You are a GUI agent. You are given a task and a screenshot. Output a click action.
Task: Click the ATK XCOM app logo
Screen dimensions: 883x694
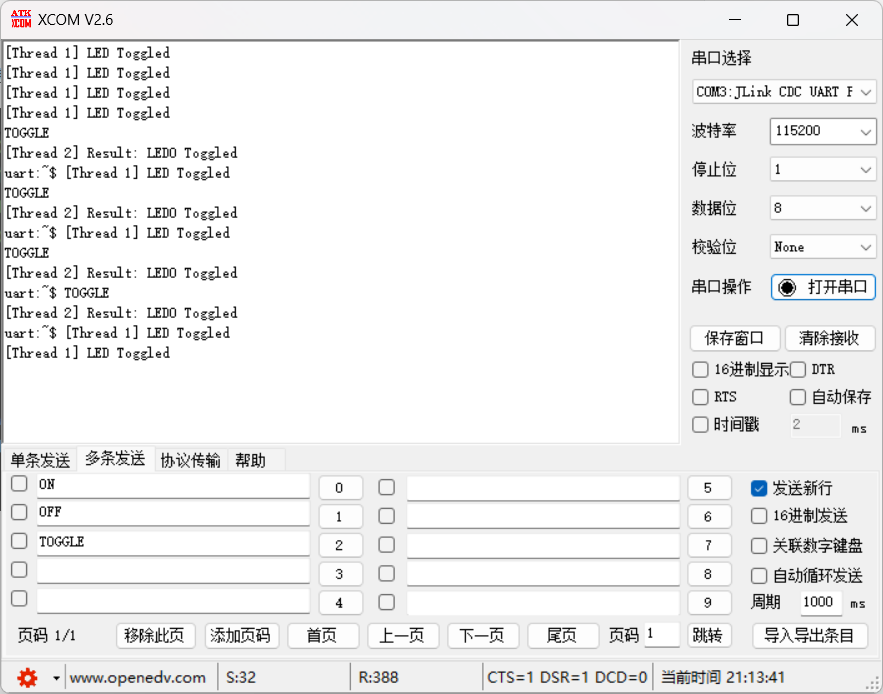(x=21, y=19)
